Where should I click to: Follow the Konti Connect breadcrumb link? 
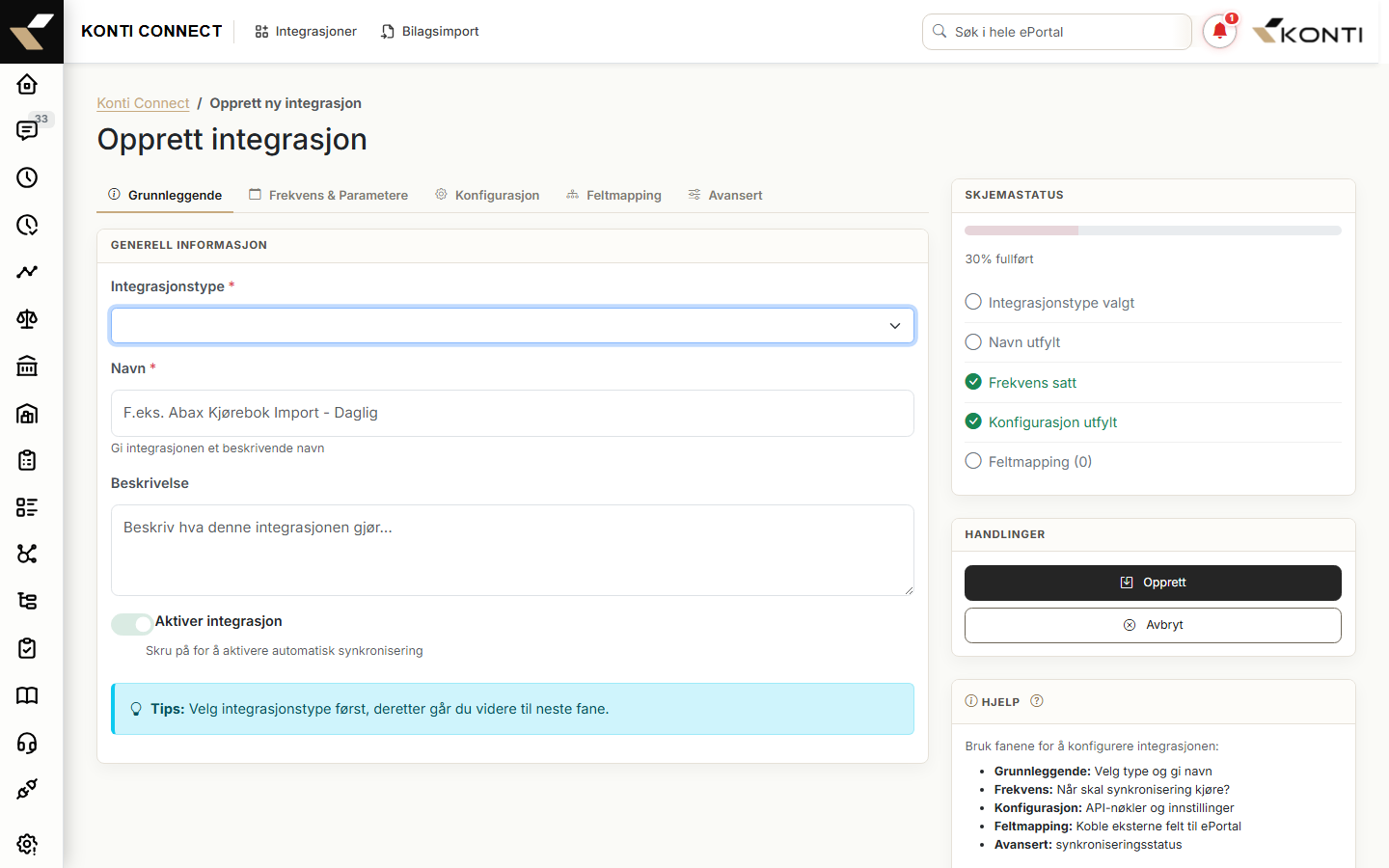tap(143, 103)
